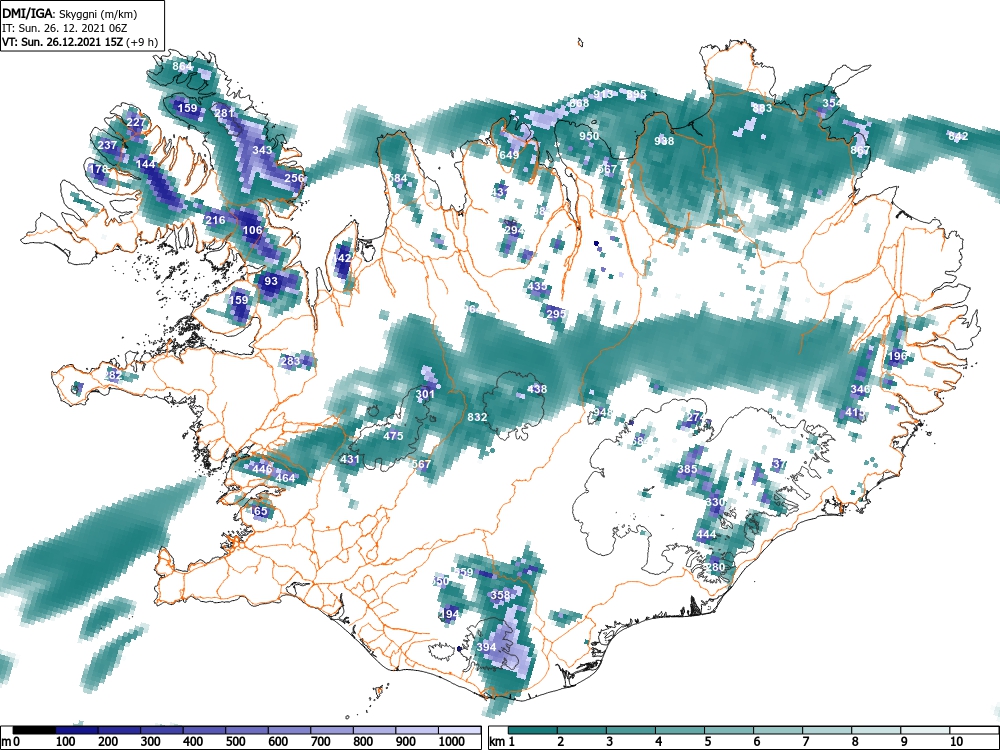Screen dimensions: 1000x750
Task: Click the '1000' label in meter legend
Action: (452, 742)
